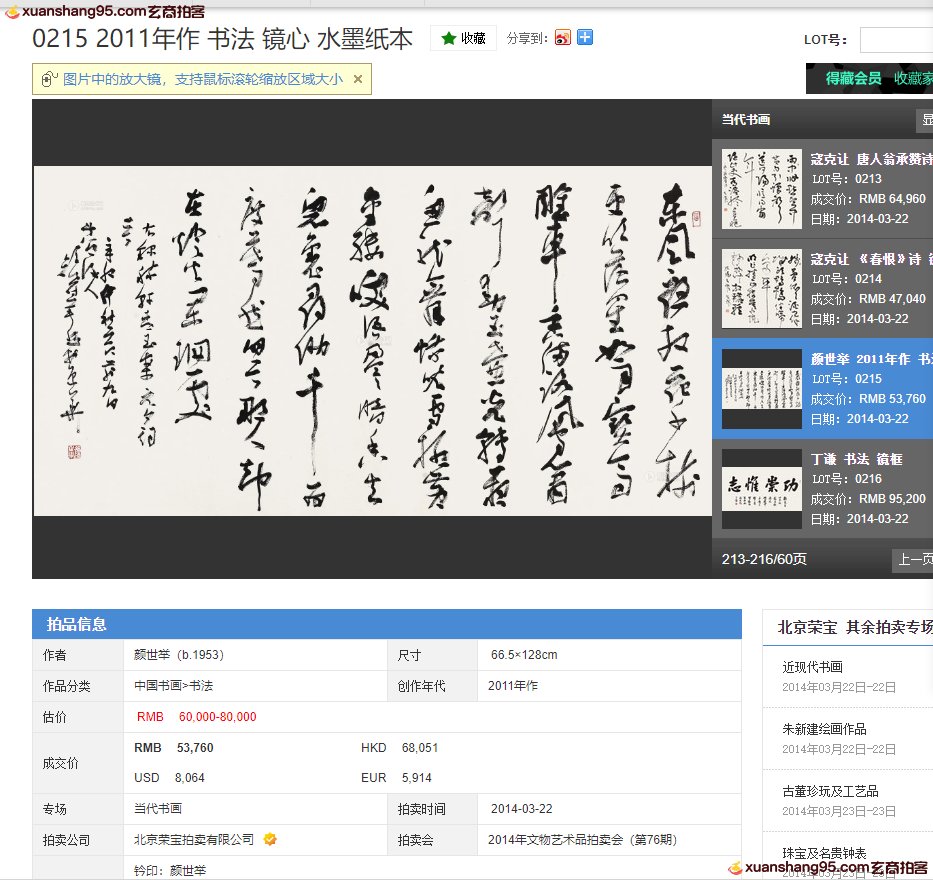Click the lot title 0215 2011年作 书法 镜心 水墨纸本
Image resolution: width=933 pixels, height=880 pixels.
point(222,39)
